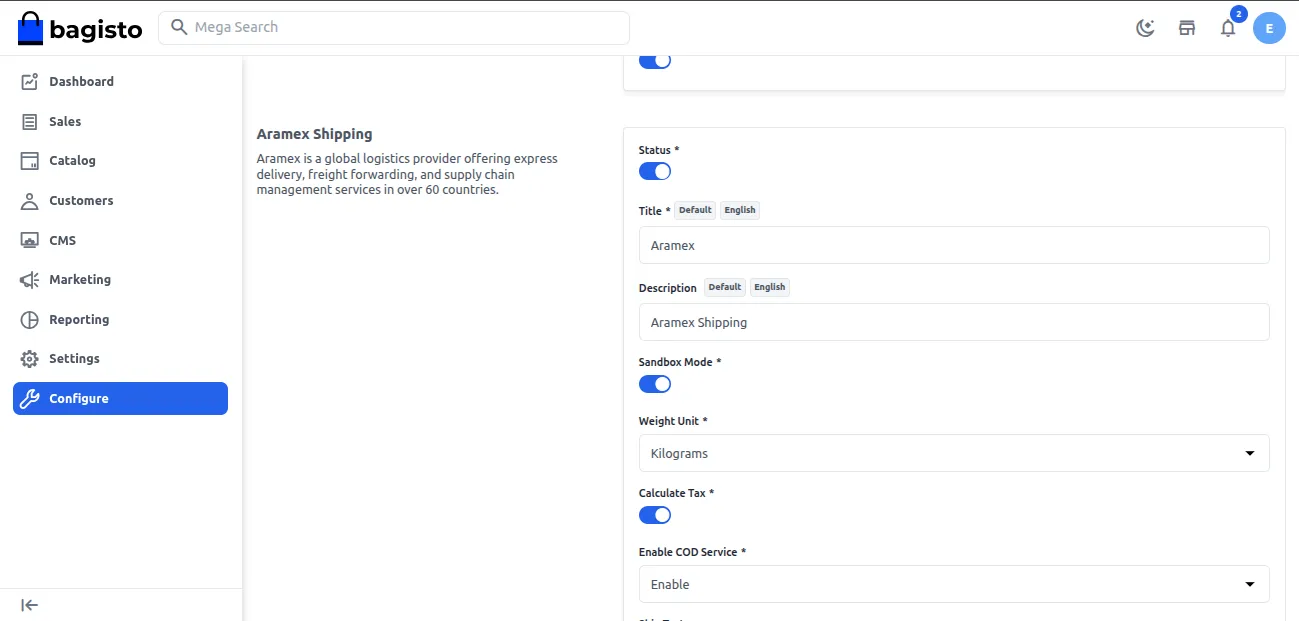
Task: Open the Enable COD Service dropdown
Action: (954, 584)
